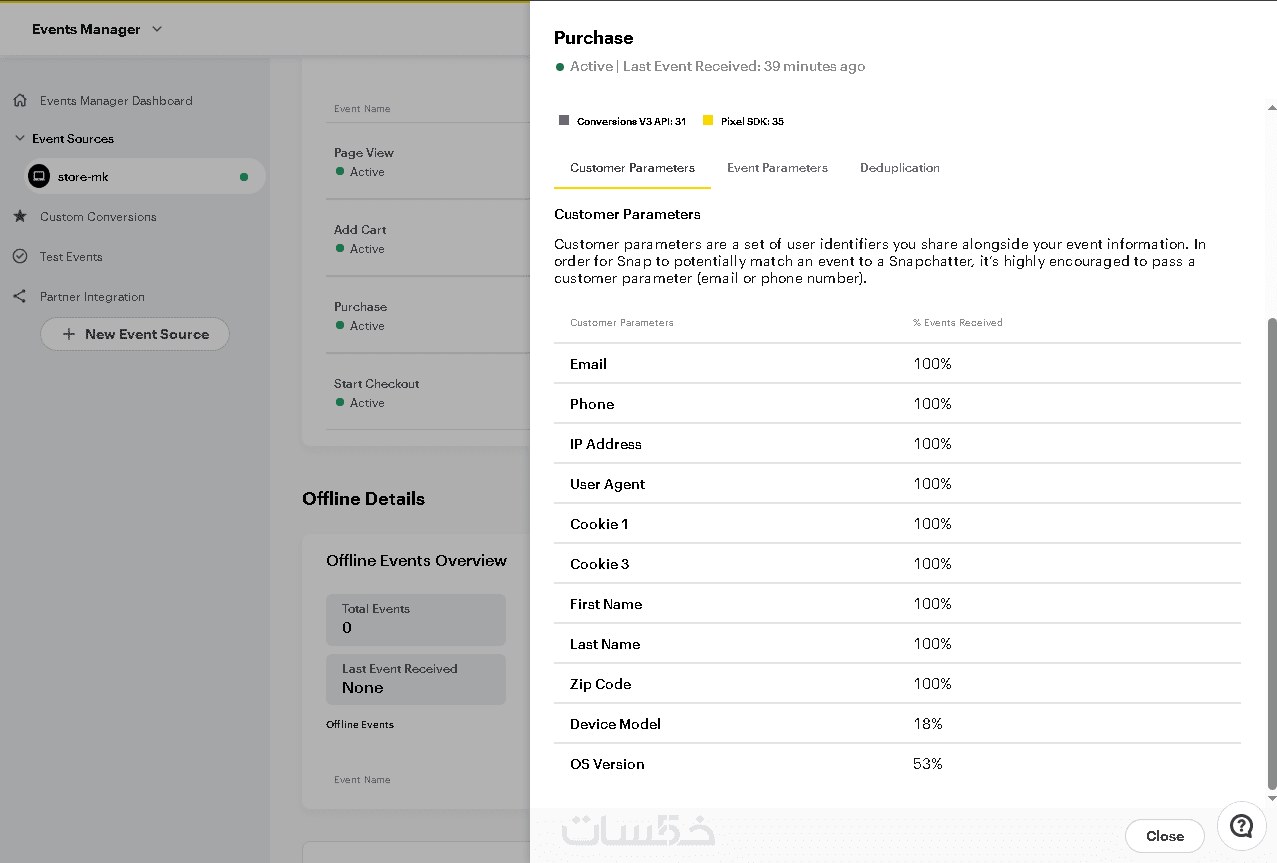Click the Partner Integration share icon
This screenshot has height=863, width=1277.
coord(20,297)
